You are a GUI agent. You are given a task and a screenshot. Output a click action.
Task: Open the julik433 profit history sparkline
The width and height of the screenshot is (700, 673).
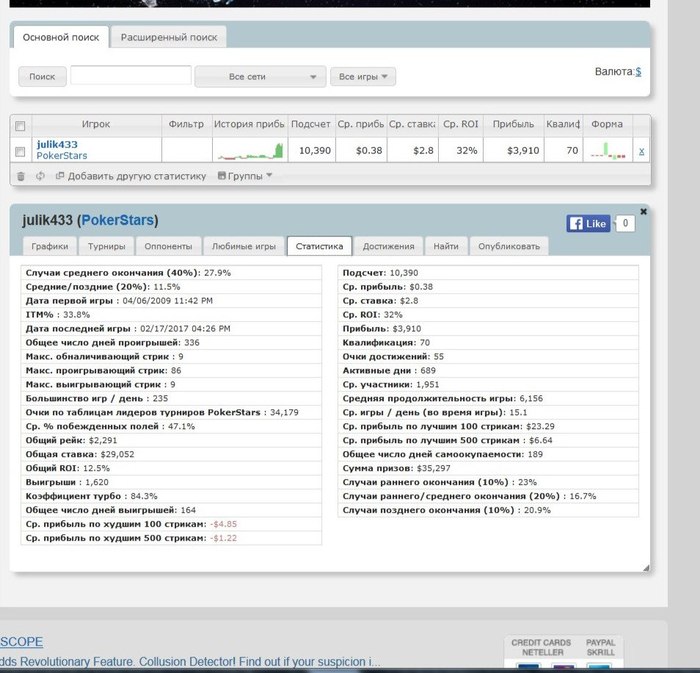coord(250,151)
